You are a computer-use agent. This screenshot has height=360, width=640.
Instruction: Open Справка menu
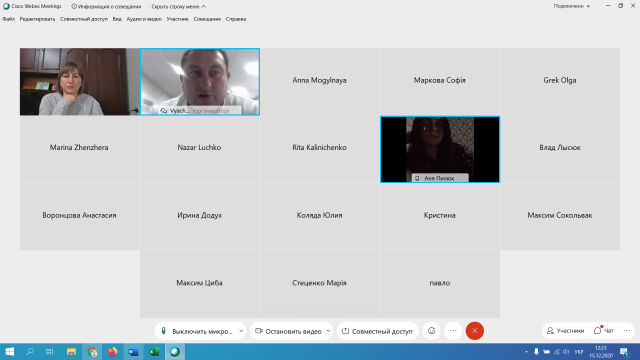tap(236, 19)
